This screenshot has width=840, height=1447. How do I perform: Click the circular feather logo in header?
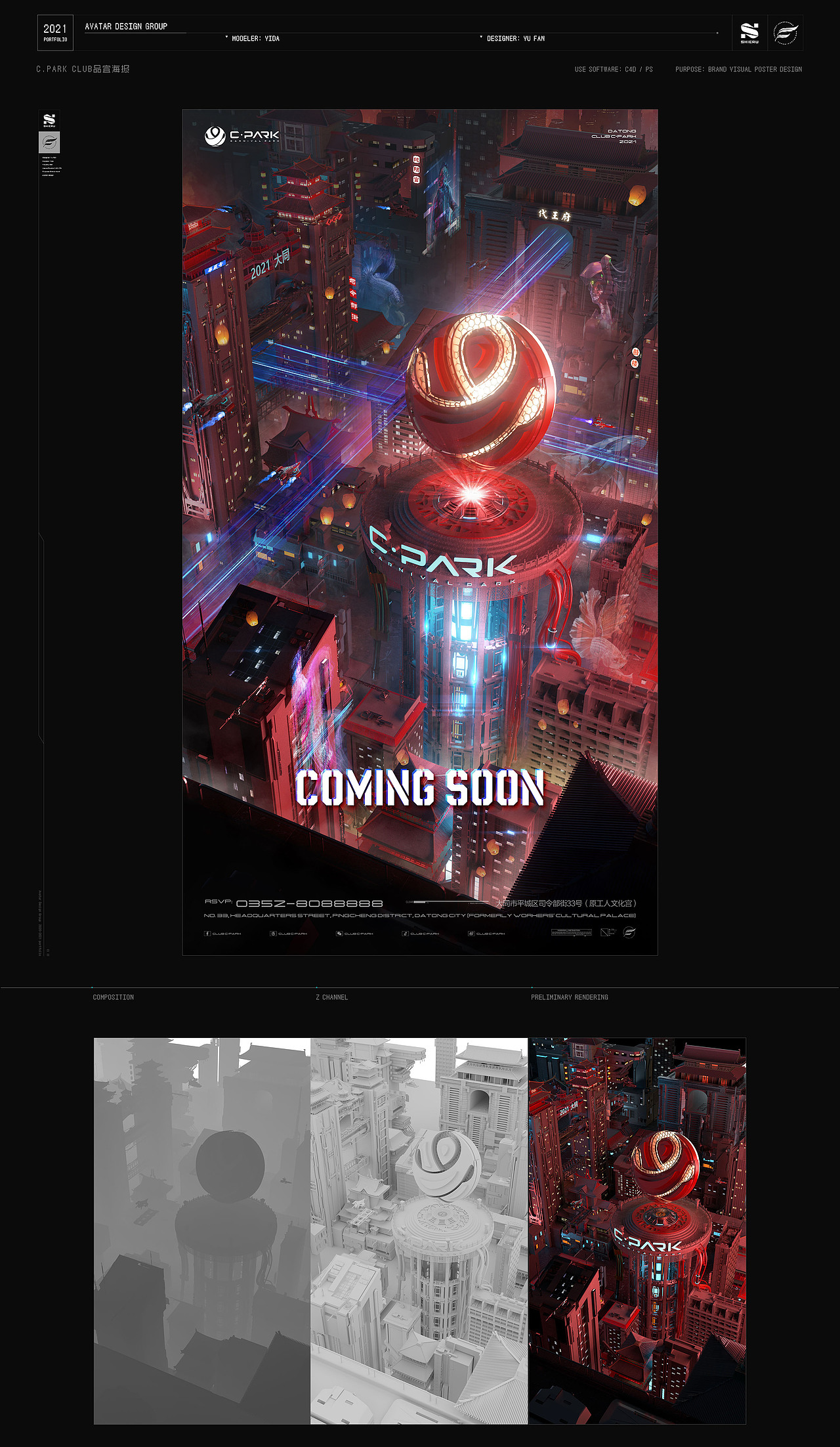click(786, 33)
